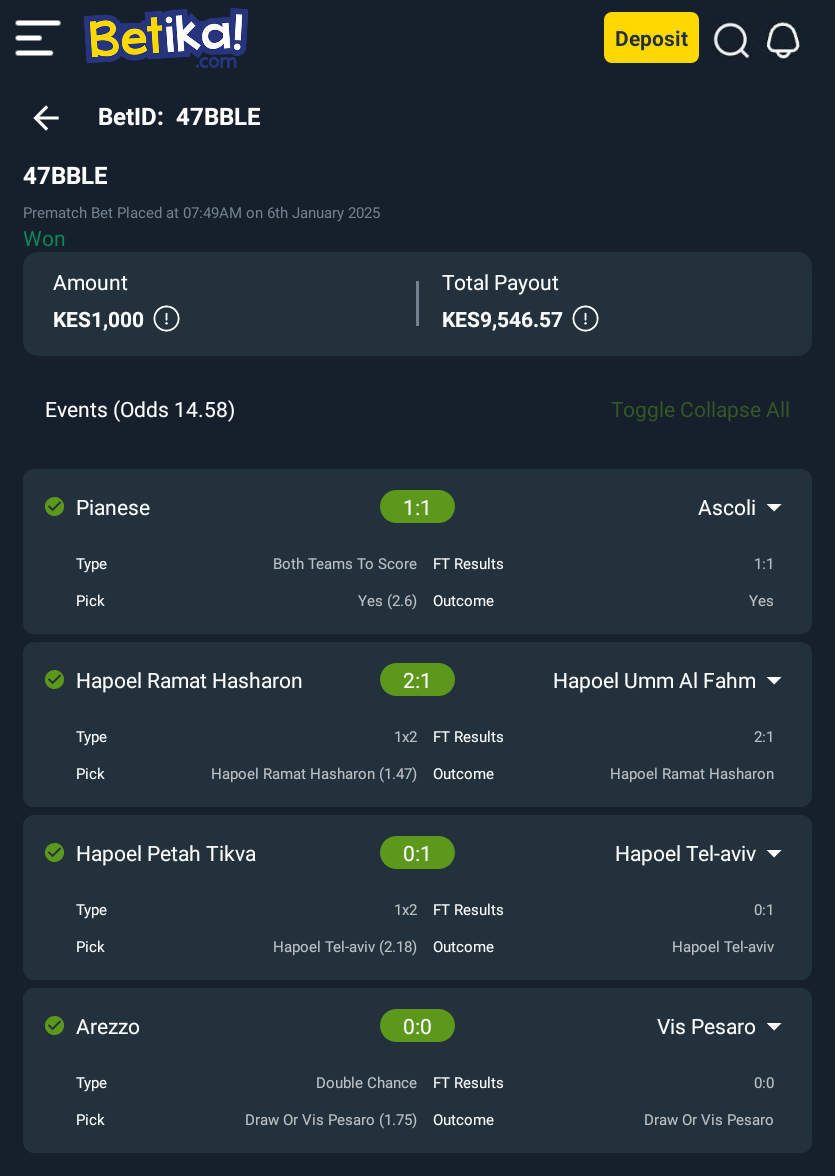This screenshot has height=1176, width=835.
Task: Click the Deposit button
Action: tap(651, 38)
